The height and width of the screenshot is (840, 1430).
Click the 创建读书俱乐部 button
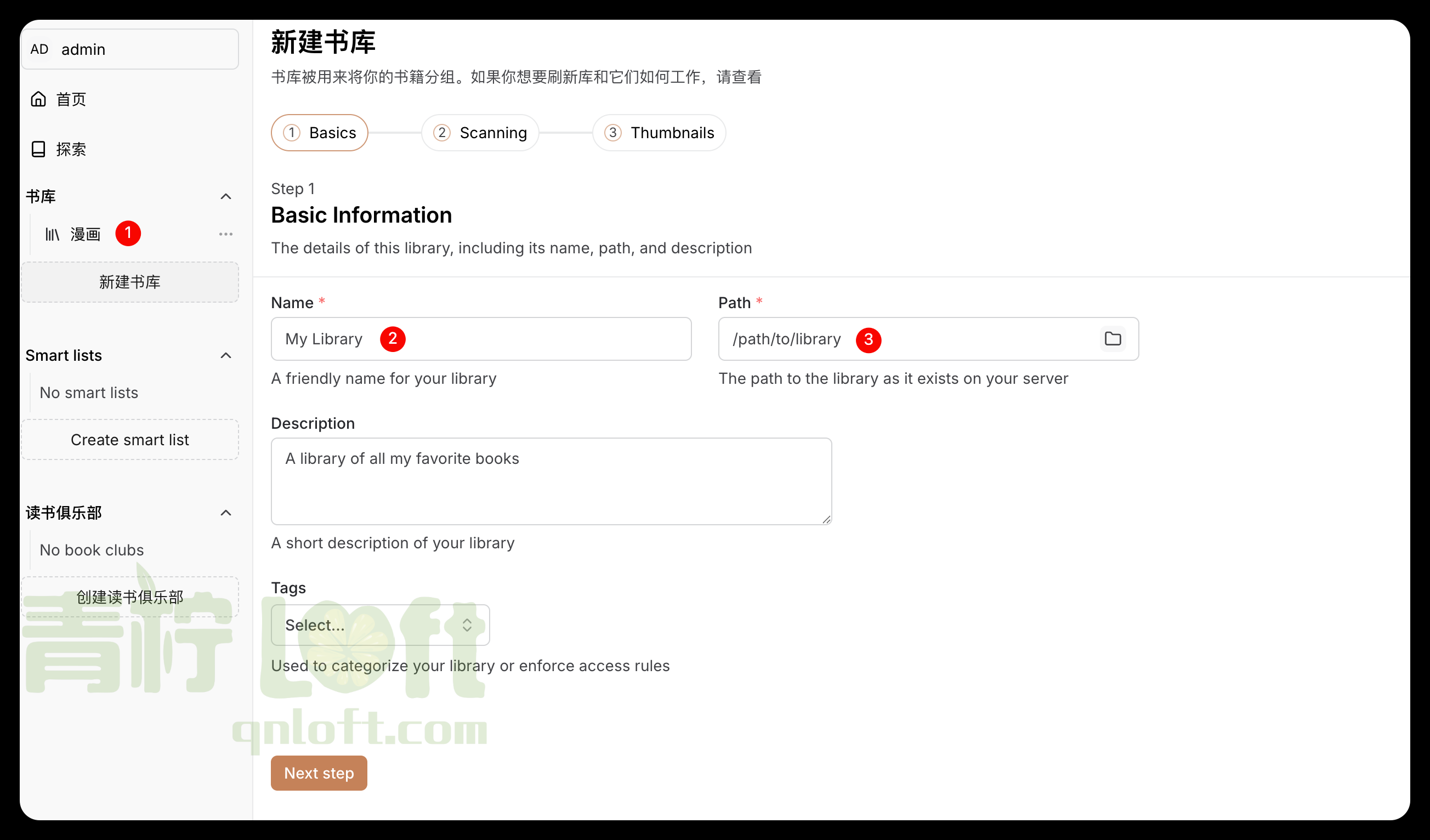coord(130,597)
